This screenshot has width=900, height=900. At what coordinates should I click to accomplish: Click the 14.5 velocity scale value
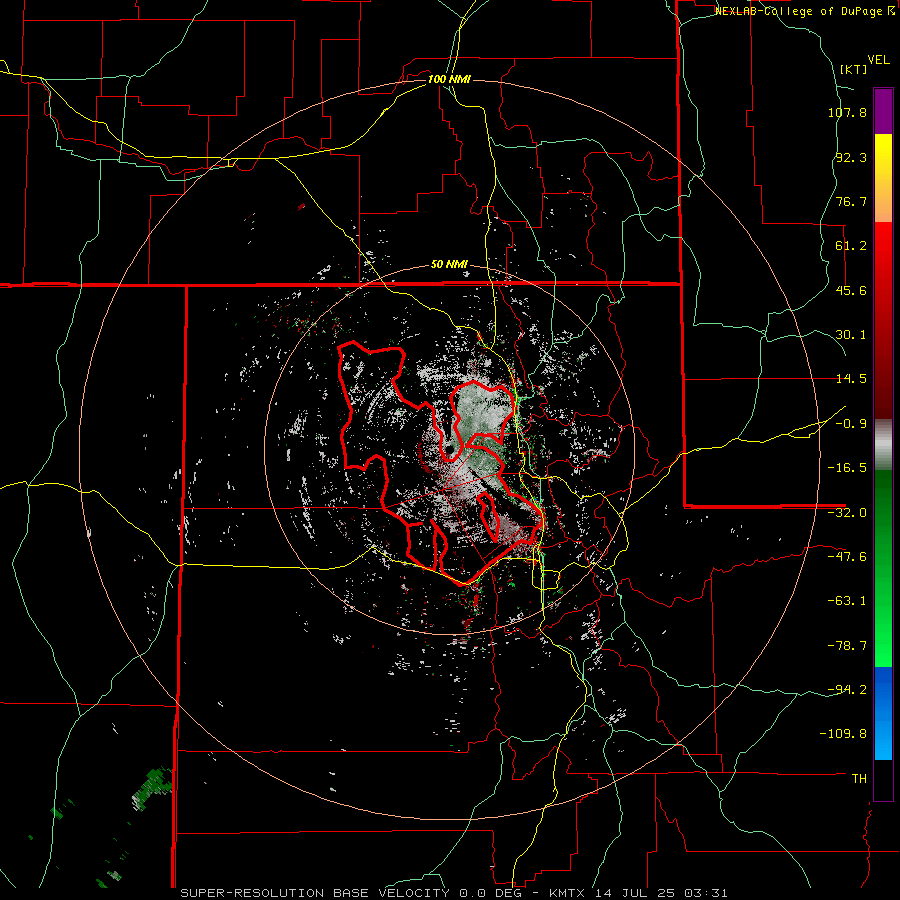point(851,379)
